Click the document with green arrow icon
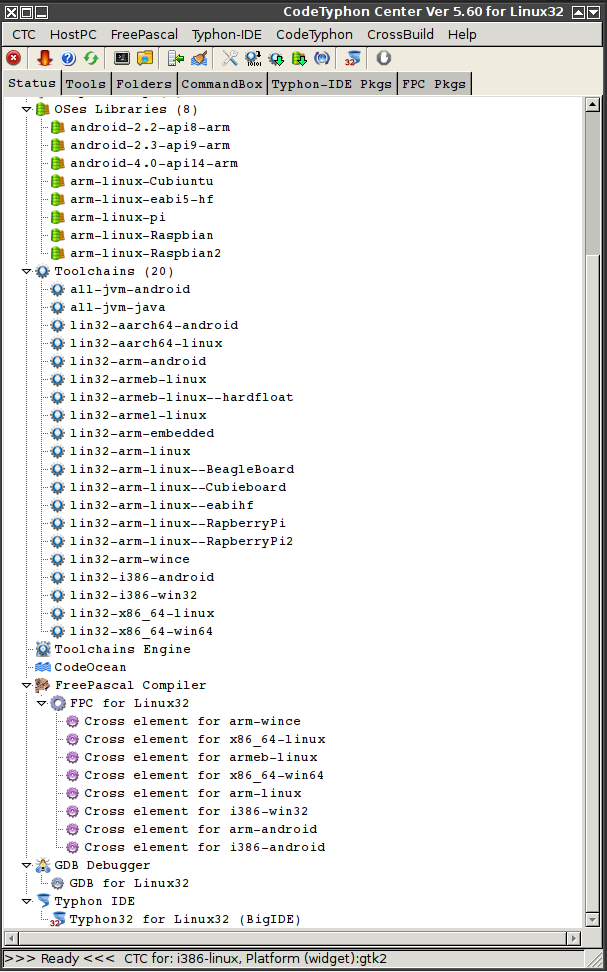The image size is (607, 972). [x=176, y=58]
